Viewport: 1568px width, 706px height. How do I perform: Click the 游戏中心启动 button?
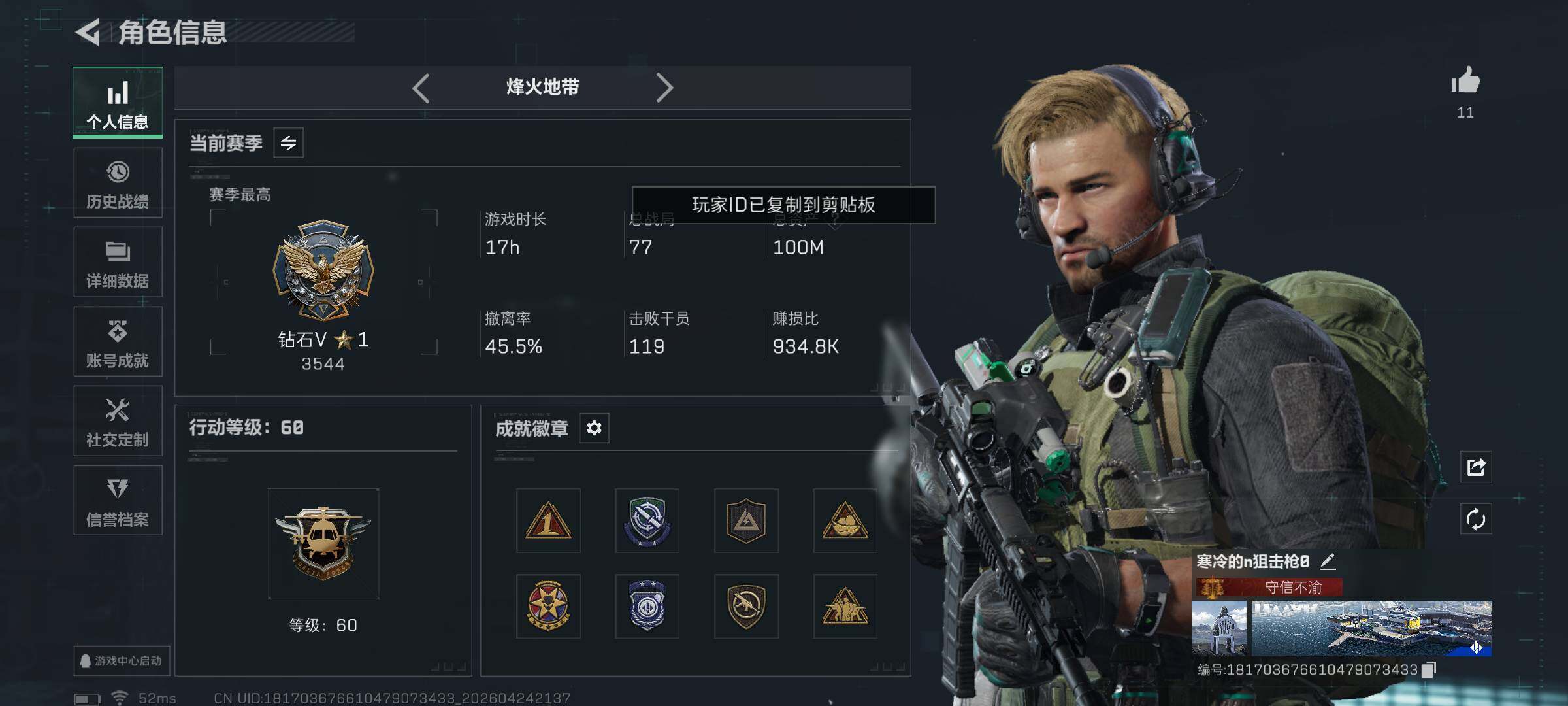pos(122,661)
